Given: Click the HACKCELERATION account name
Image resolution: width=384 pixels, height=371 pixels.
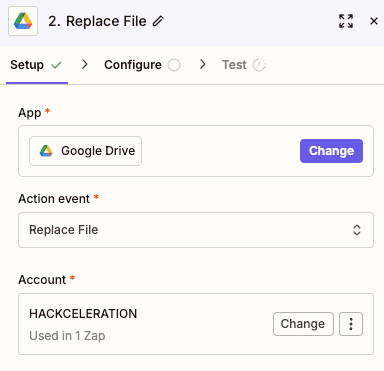Looking at the screenshot, I should (83, 314).
